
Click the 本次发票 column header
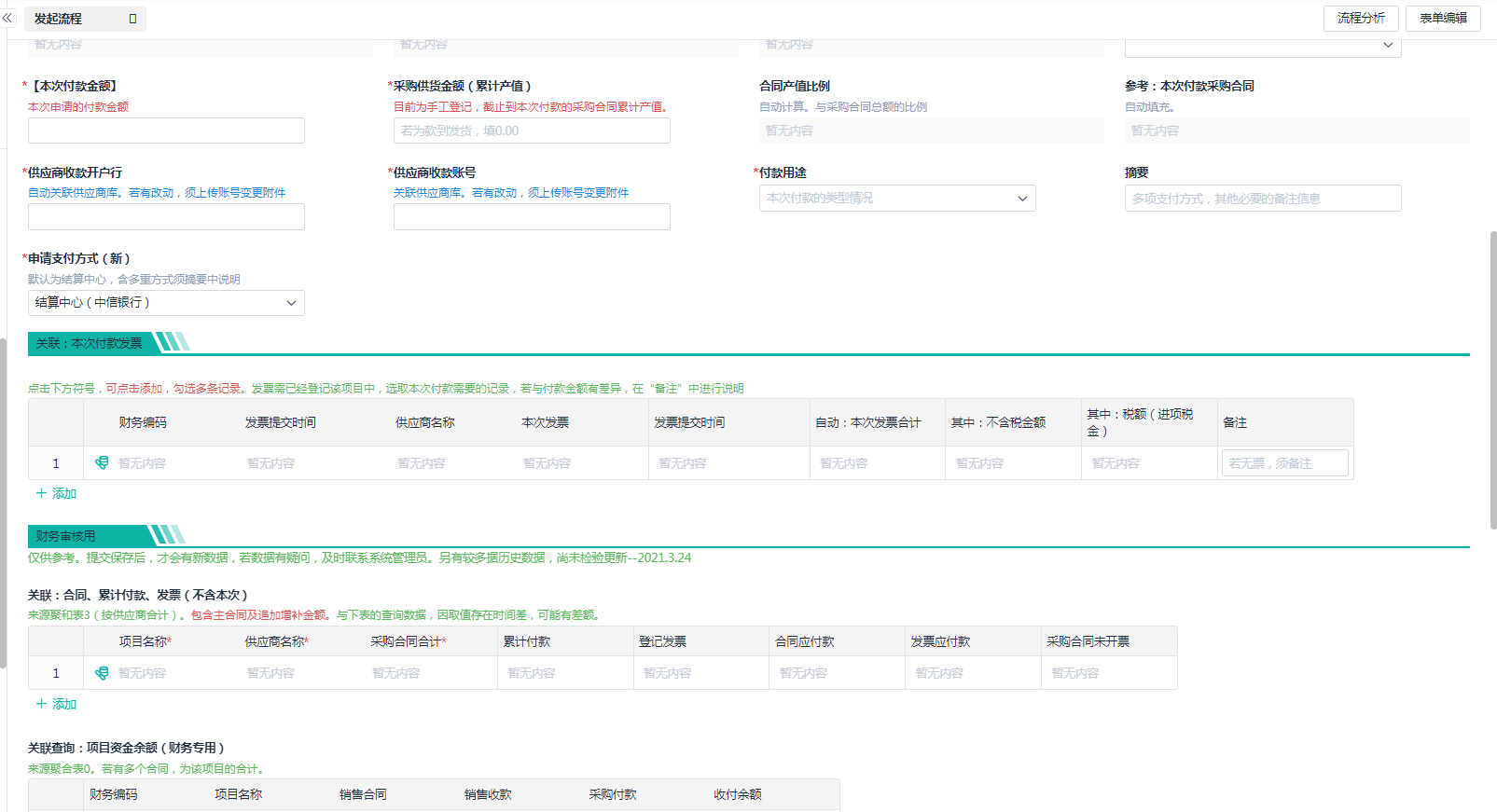coord(545,422)
